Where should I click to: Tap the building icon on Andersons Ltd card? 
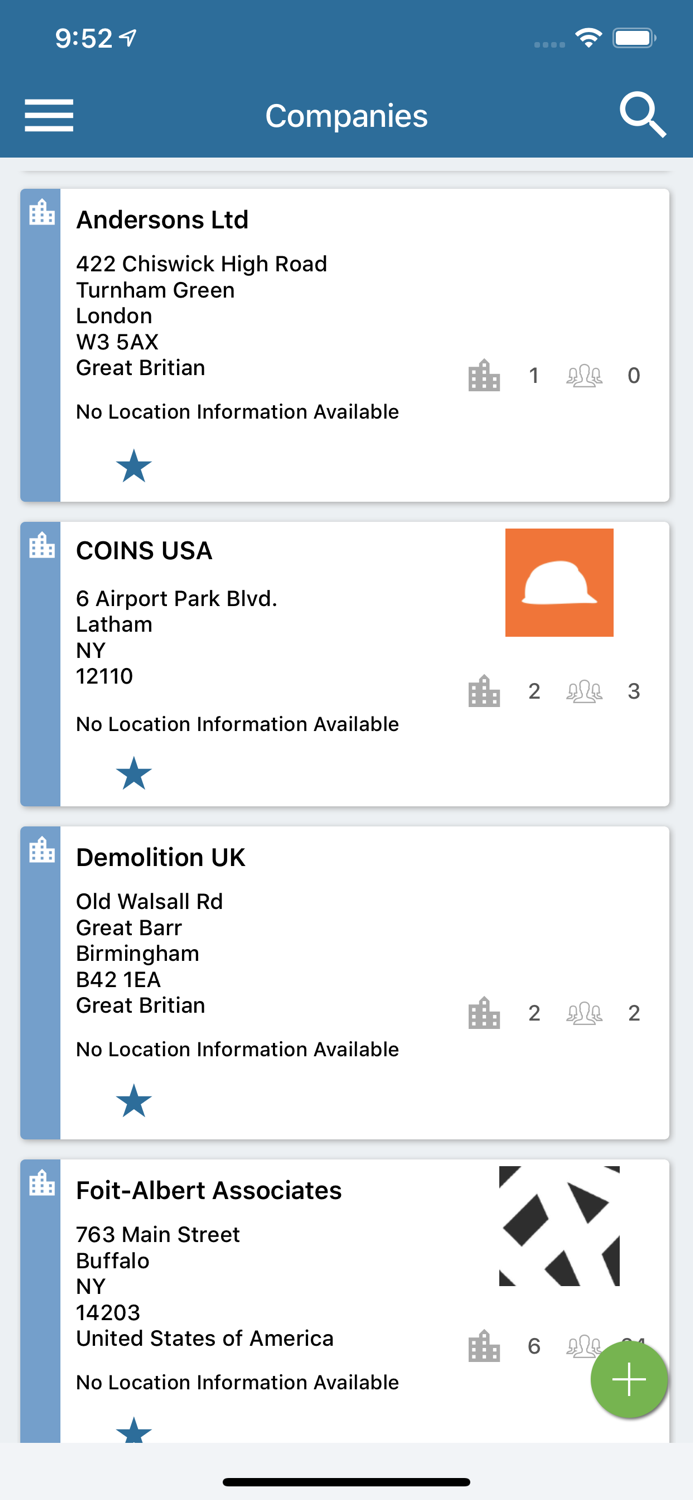coord(484,375)
